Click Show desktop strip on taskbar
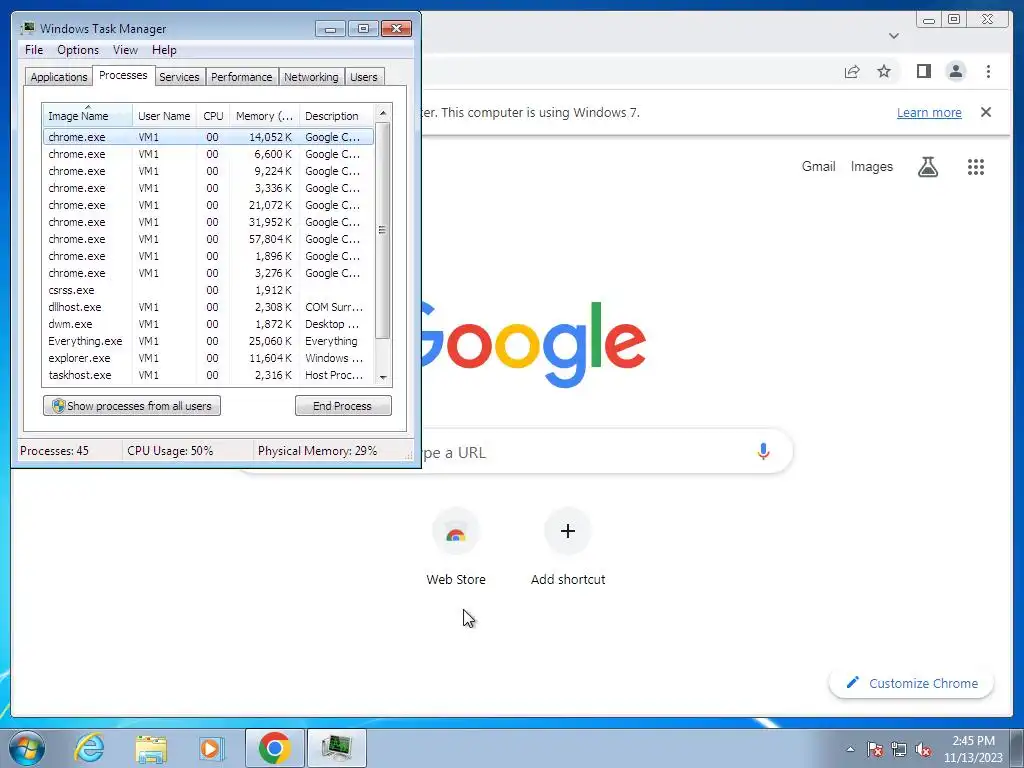Screen dimensions: 1024x768 point(1017,748)
